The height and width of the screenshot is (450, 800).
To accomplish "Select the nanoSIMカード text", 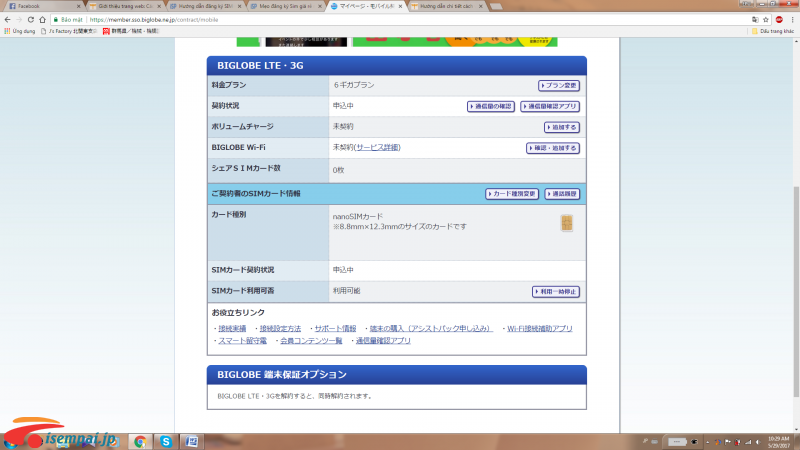I will [358, 216].
